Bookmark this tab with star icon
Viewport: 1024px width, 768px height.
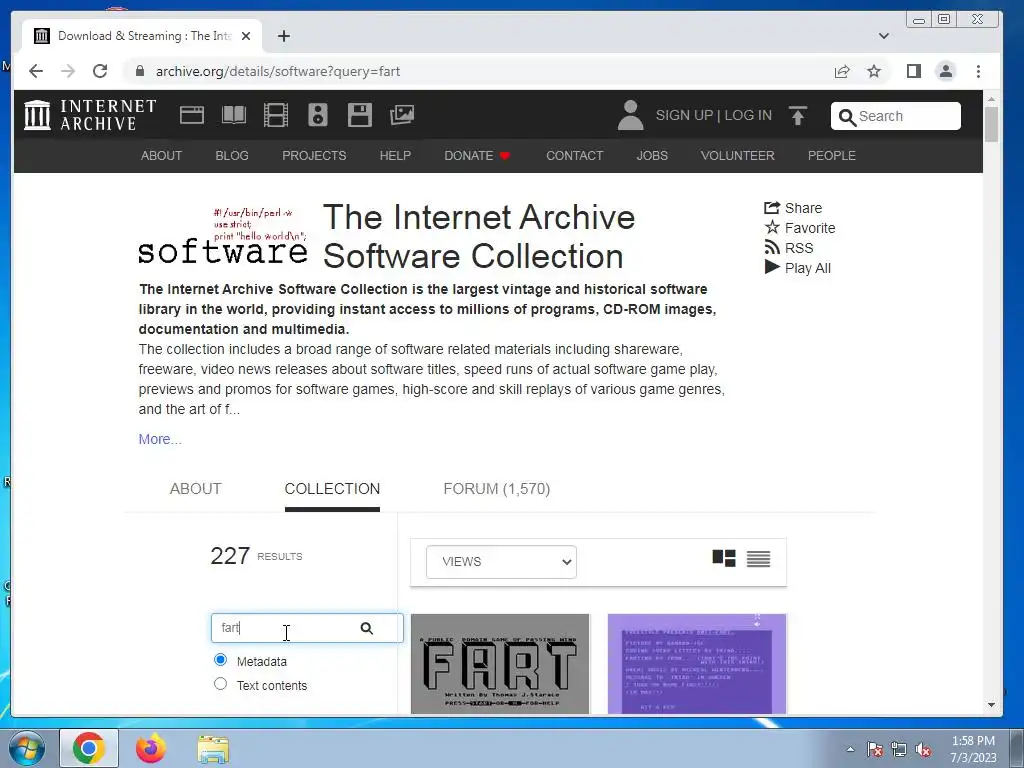coord(874,71)
